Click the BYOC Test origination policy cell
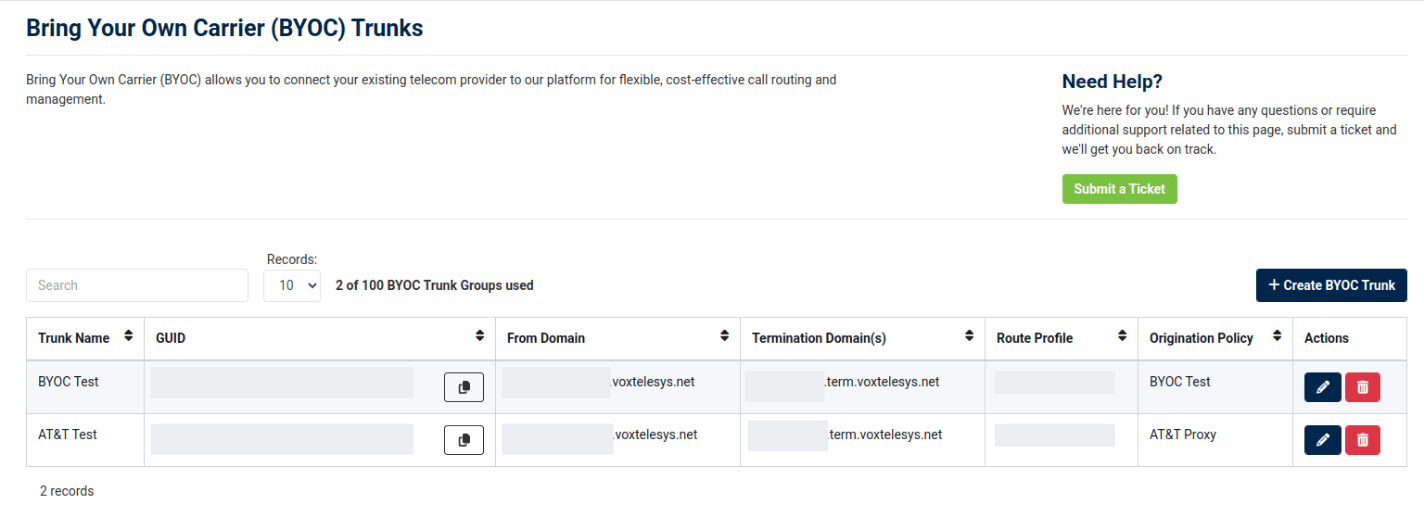Image resolution: width=1424 pixels, height=517 pixels. point(1179,381)
